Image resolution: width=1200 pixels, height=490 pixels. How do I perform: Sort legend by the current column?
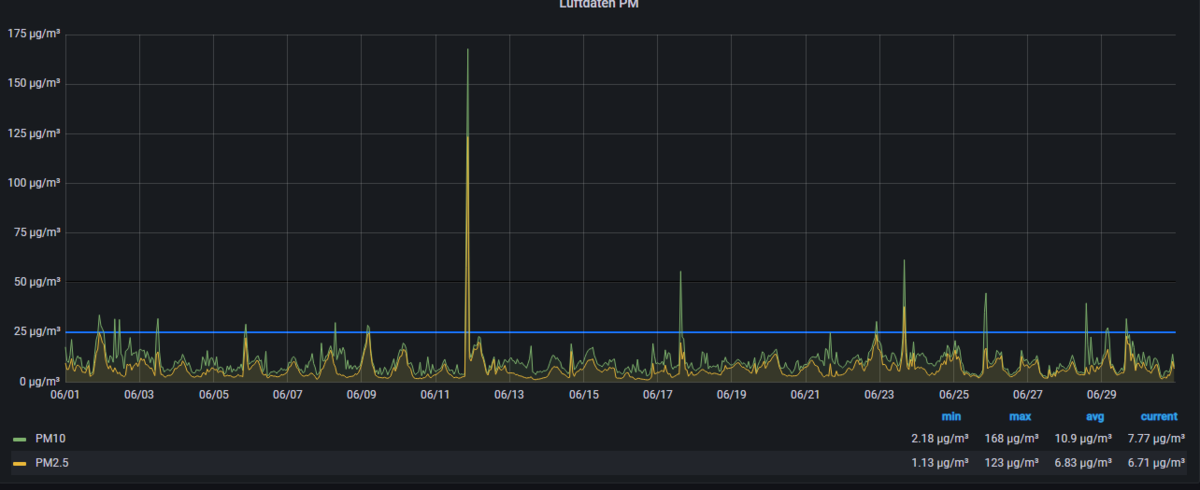coord(1158,416)
